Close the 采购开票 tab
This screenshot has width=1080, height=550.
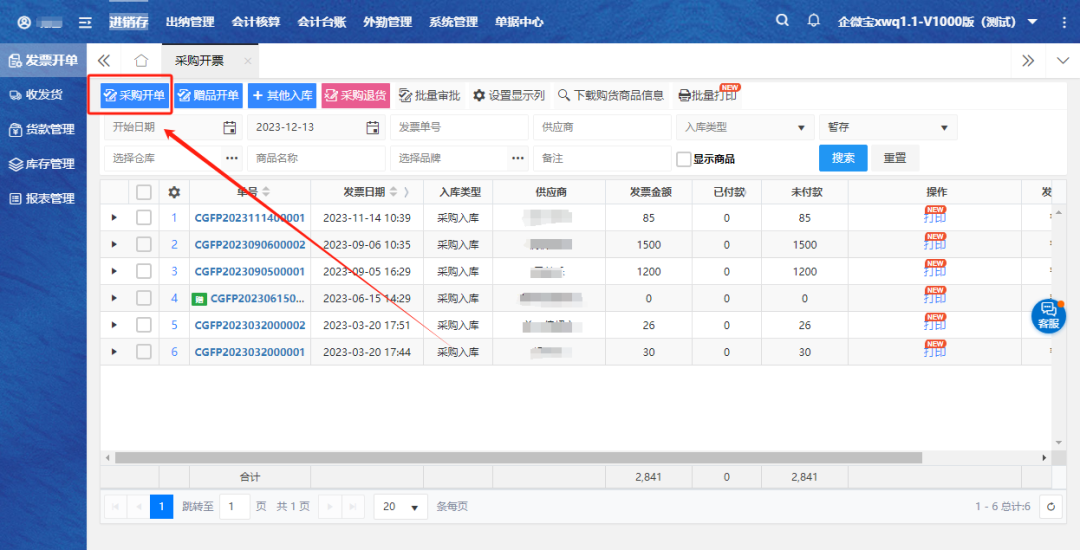[247, 61]
